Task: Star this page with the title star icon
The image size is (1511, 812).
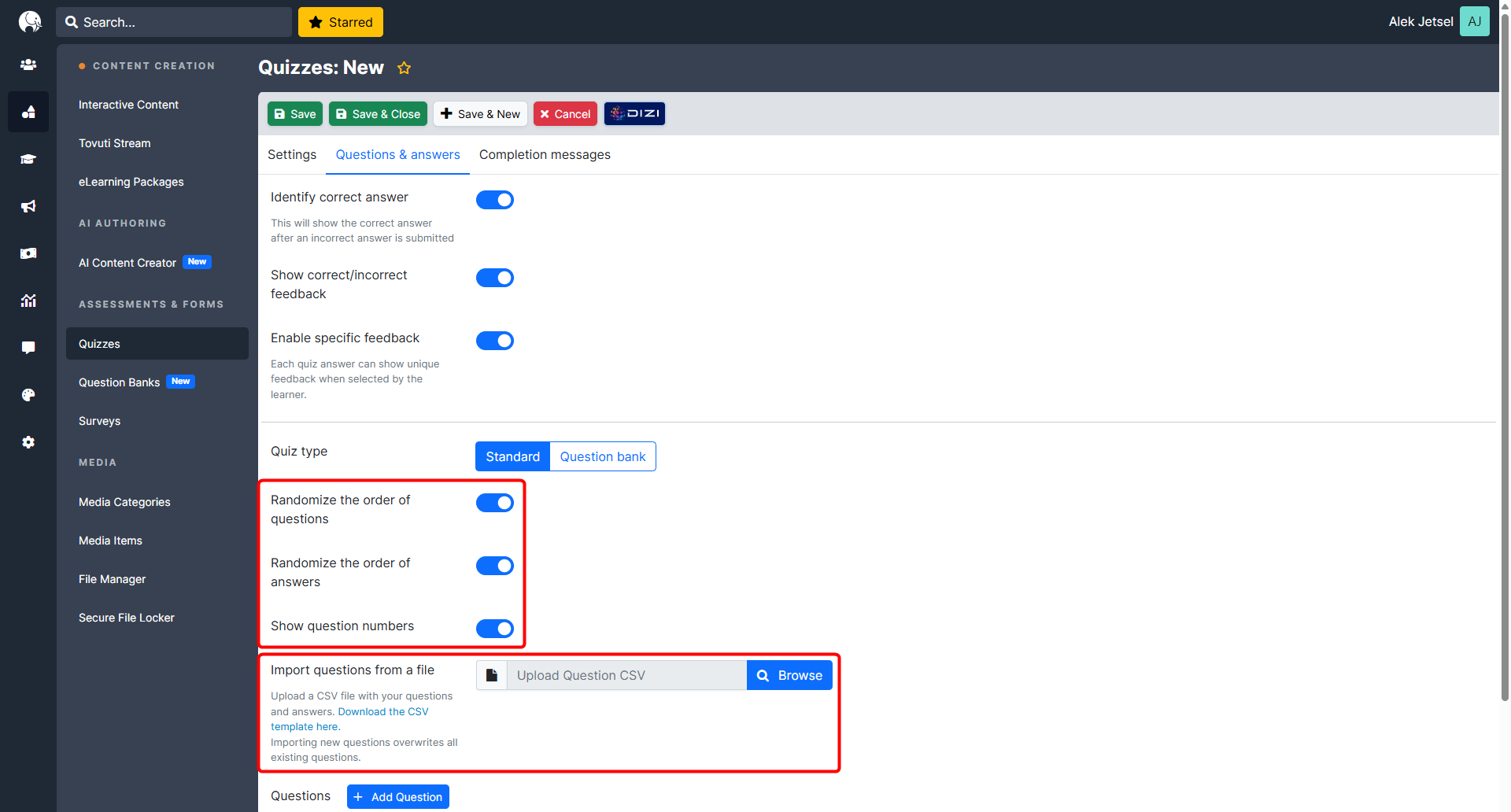Action: (x=405, y=68)
